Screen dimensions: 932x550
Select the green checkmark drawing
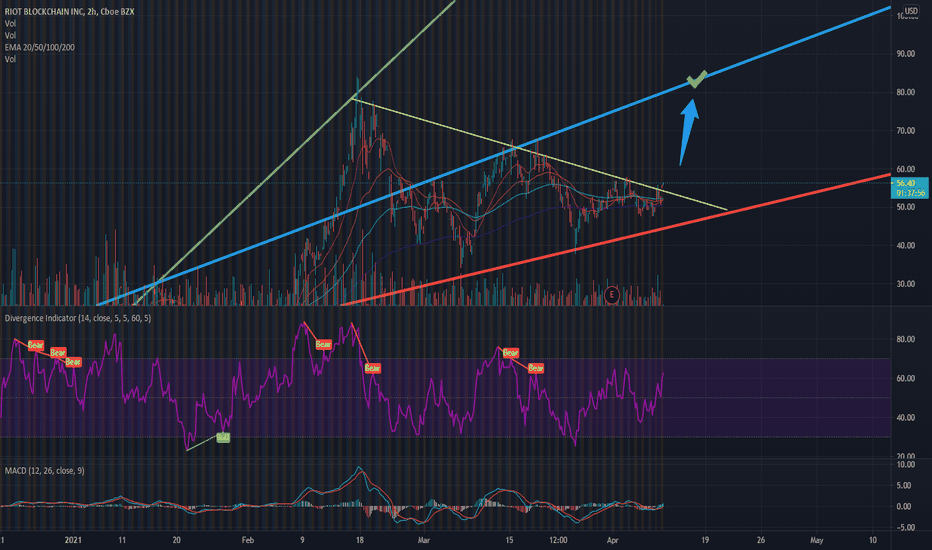(697, 79)
